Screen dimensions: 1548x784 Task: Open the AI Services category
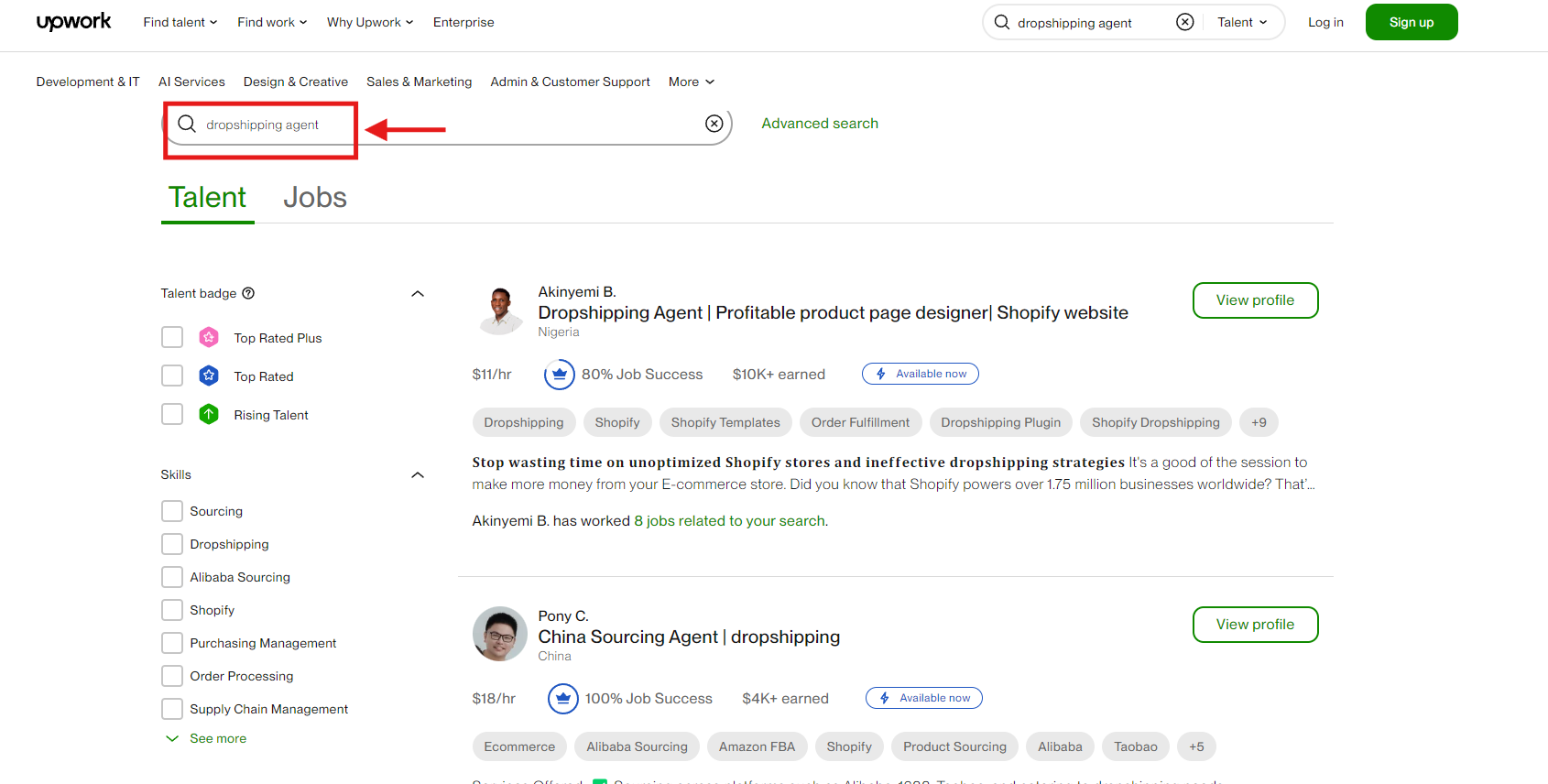click(191, 82)
